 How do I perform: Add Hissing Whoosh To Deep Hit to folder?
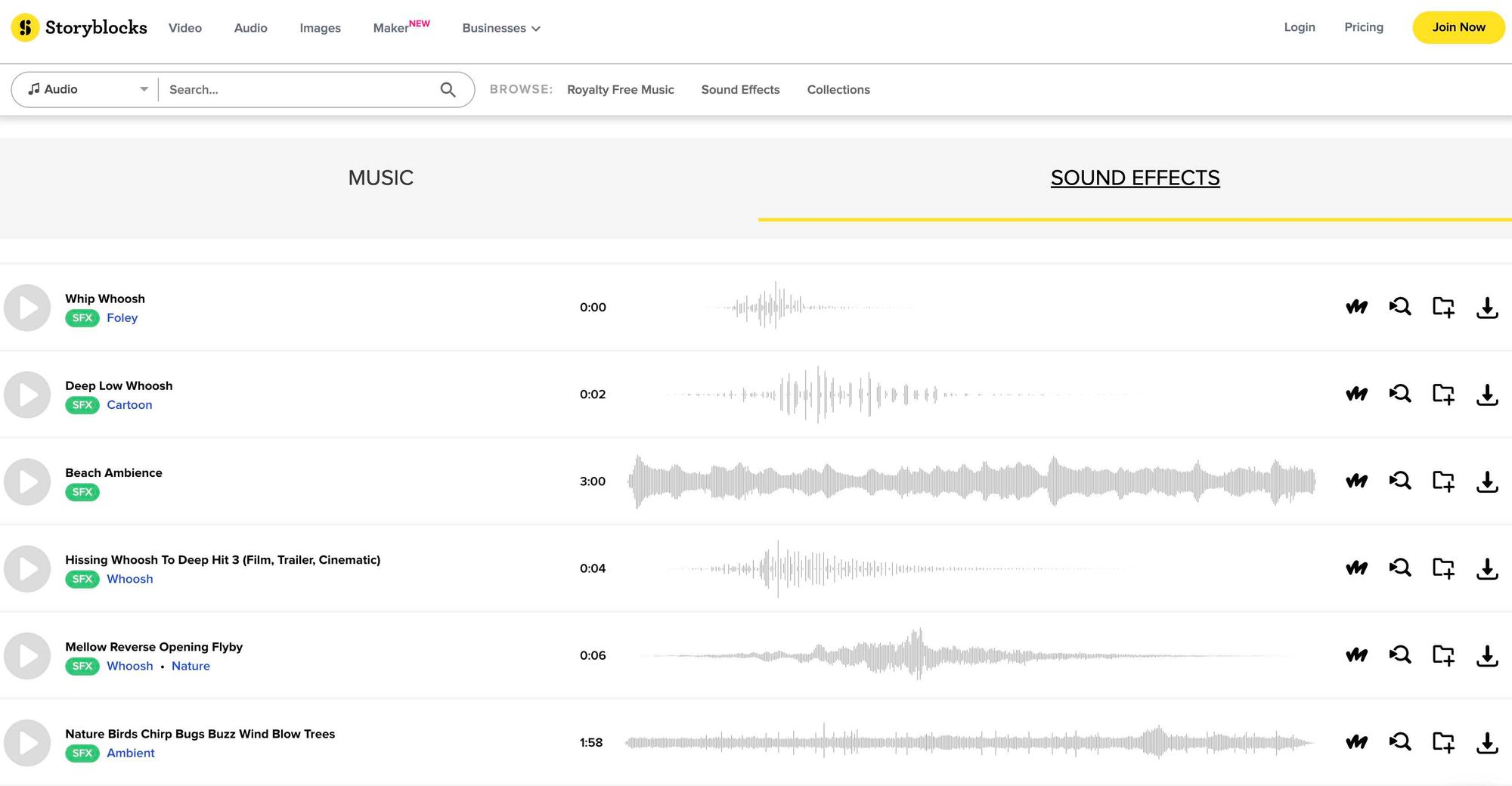click(x=1443, y=568)
